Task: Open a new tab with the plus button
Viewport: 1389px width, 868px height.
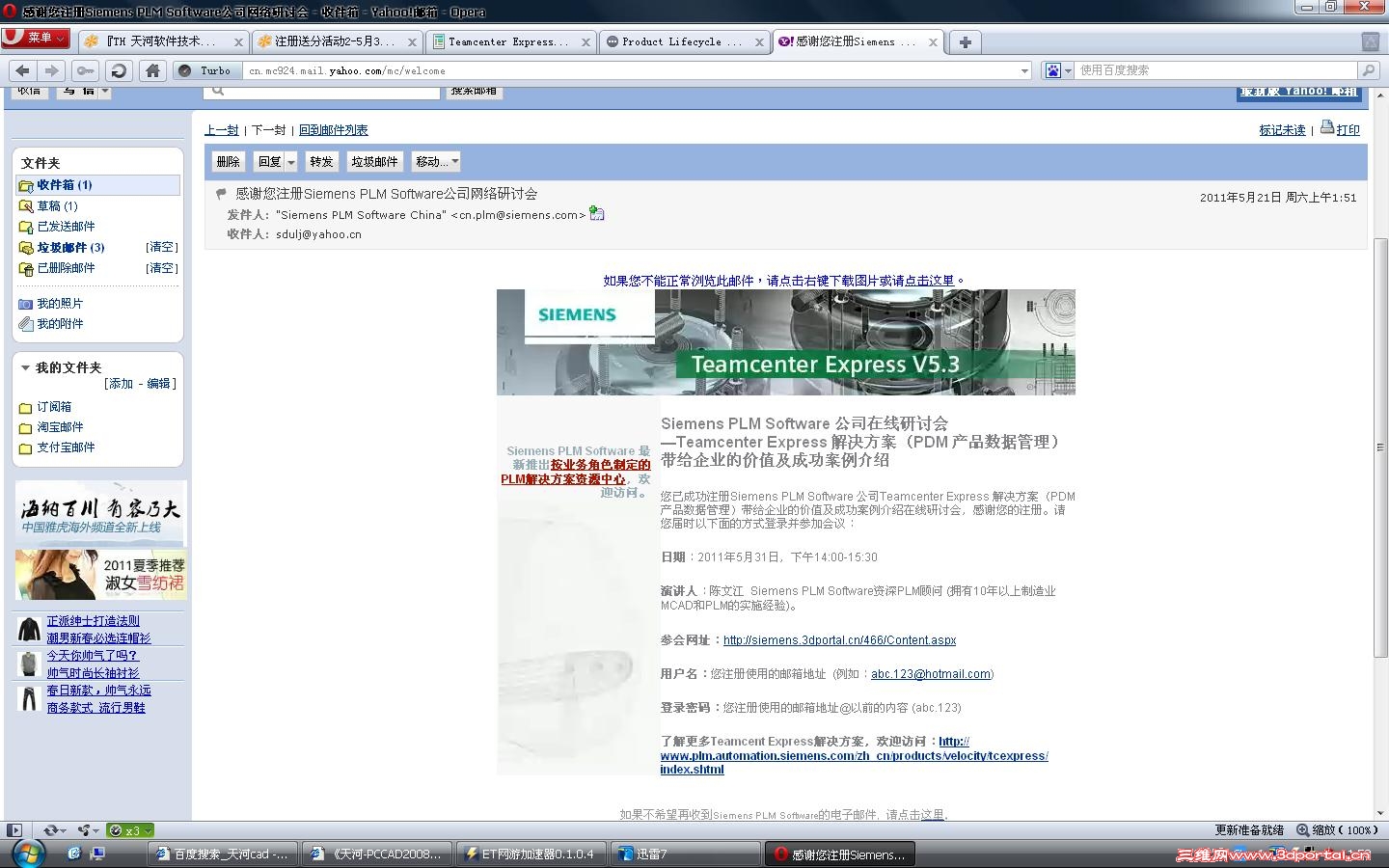Action: tap(965, 41)
